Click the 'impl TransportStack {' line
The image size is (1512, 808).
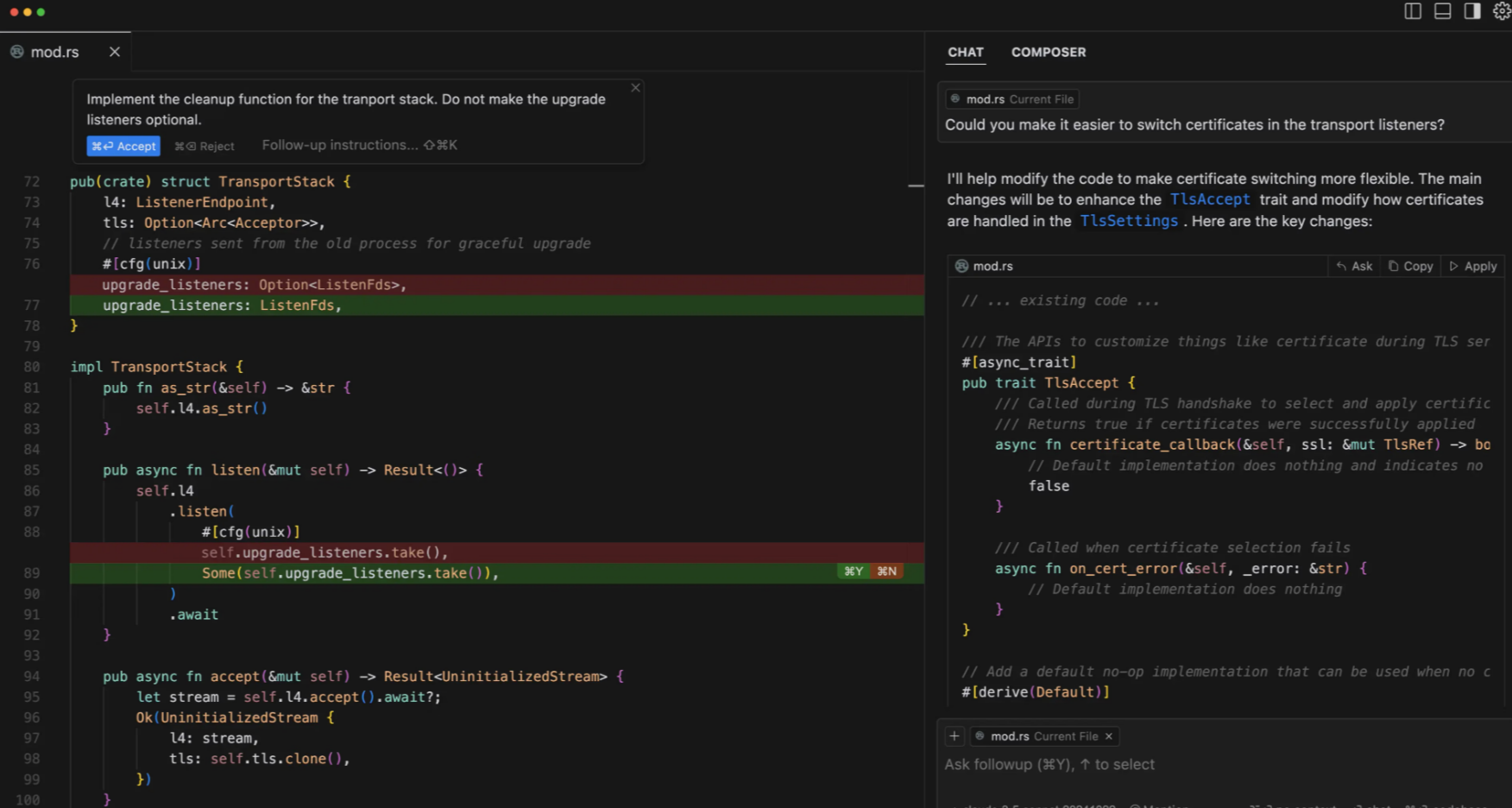tap(157, 367)
